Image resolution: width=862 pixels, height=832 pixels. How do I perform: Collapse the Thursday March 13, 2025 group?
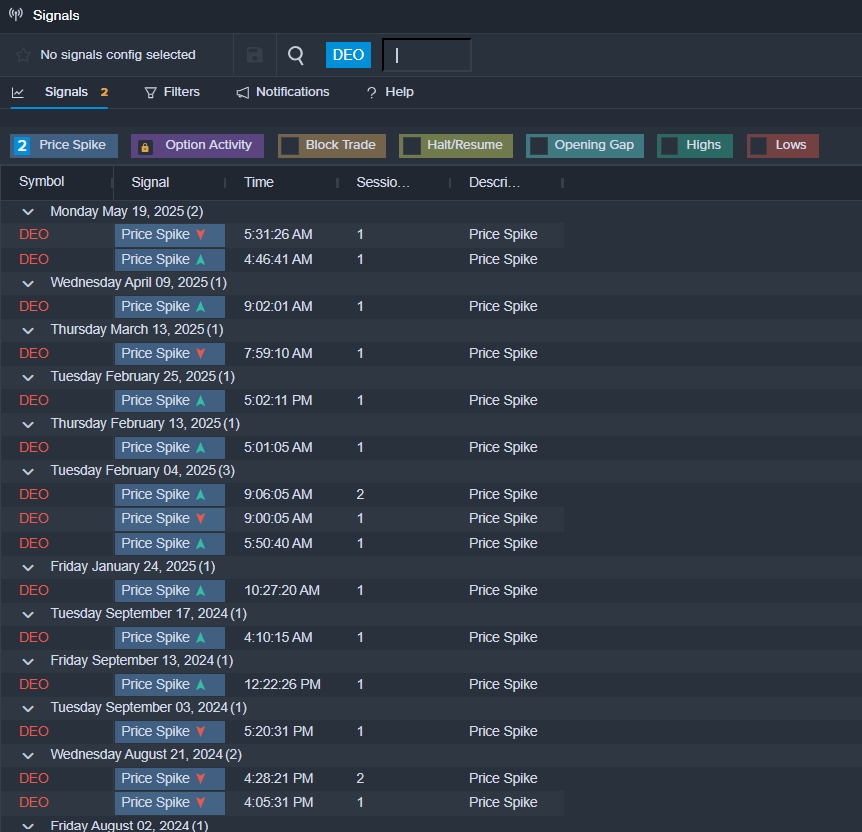(x=28, y=330)
